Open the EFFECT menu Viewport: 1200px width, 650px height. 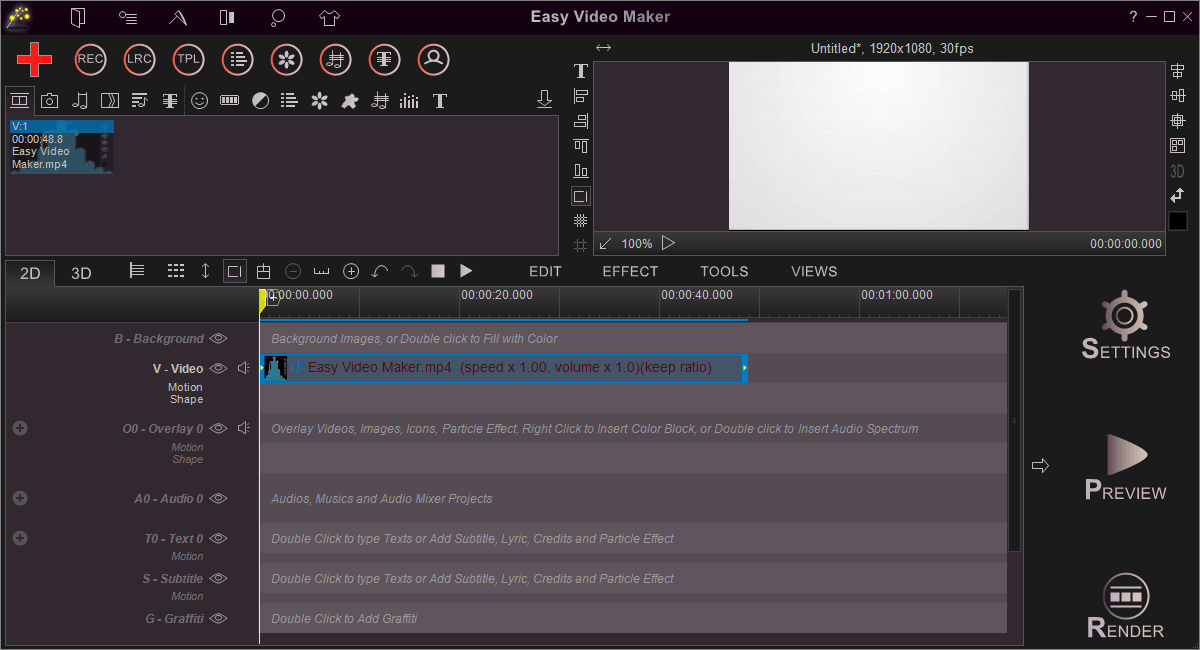pyautogui.click(x=630, y=271)
